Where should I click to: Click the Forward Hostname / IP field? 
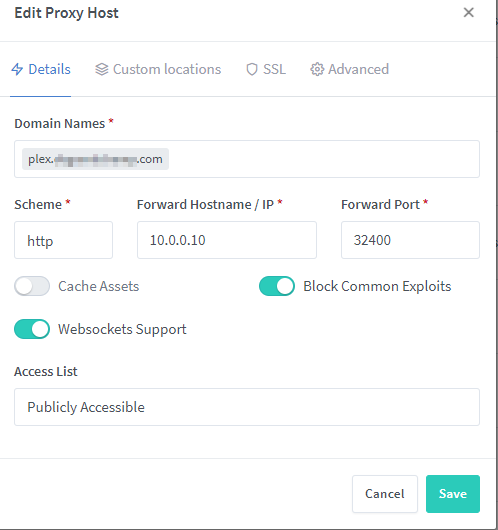tap(227, 240)
